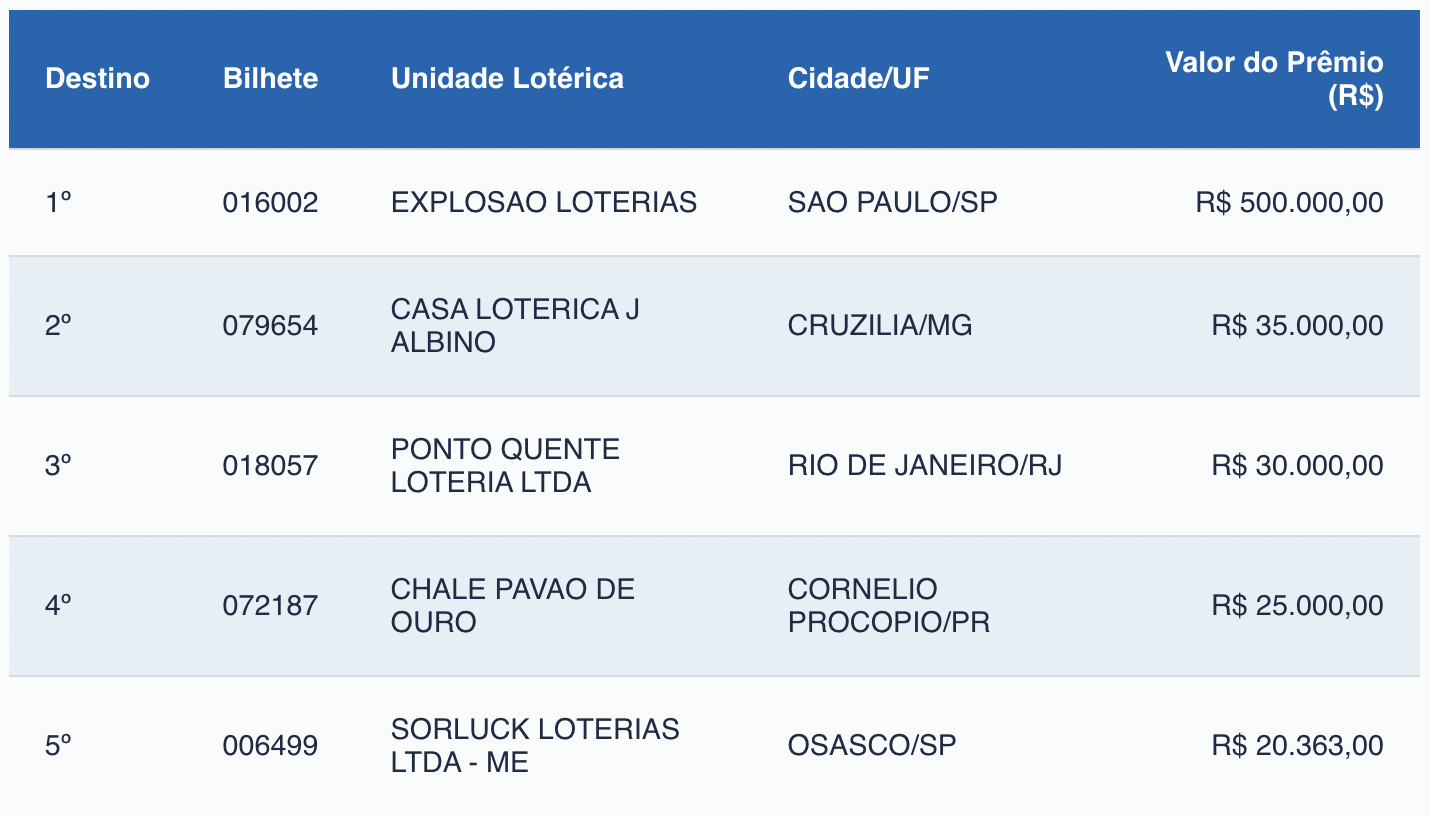The height and width of the screenshot is (816, 1430).
Task: Select ticket number 018057
Action: coord(270,466)
